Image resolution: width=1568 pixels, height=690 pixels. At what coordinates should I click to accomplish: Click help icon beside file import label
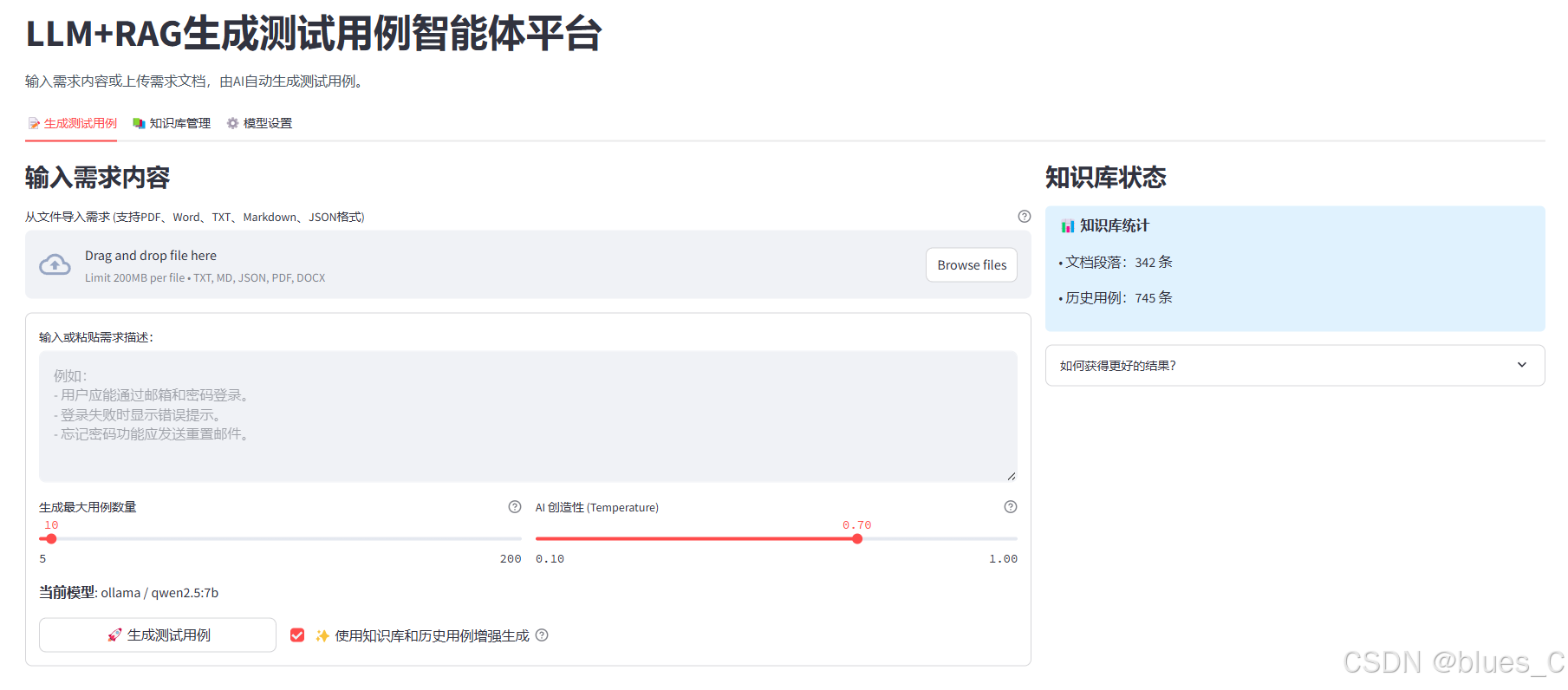tap(1025, 217)
